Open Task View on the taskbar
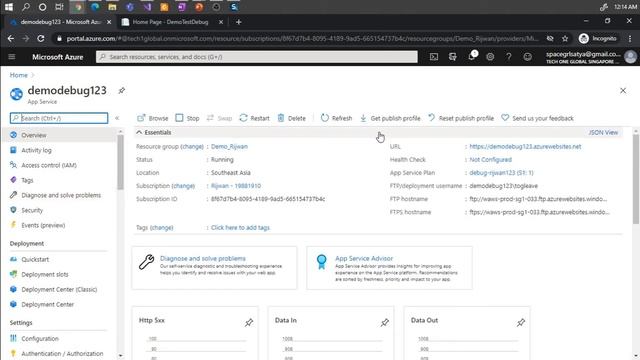Screen dimensions: 640x360 [59, 7]
